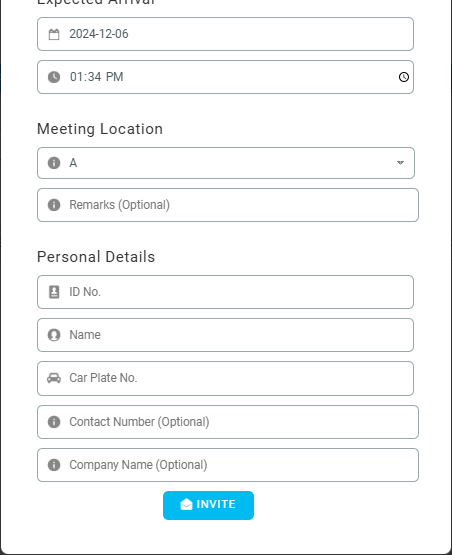Send the invitation with INVITE button
452x555 pixels.
tap(208, 505)
